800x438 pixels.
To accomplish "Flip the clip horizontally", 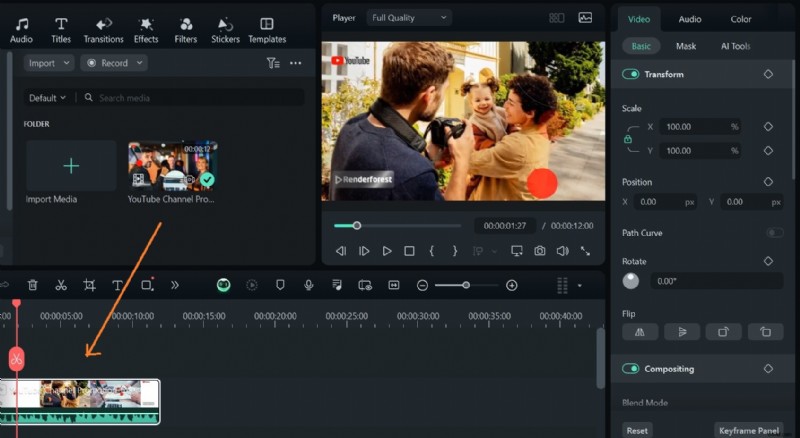I will coord(639,332).
